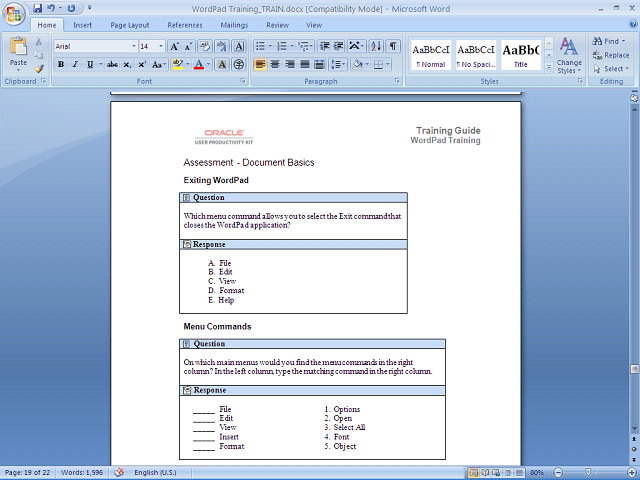
Task: Open the References tab
Action: (x=185, y=25)
